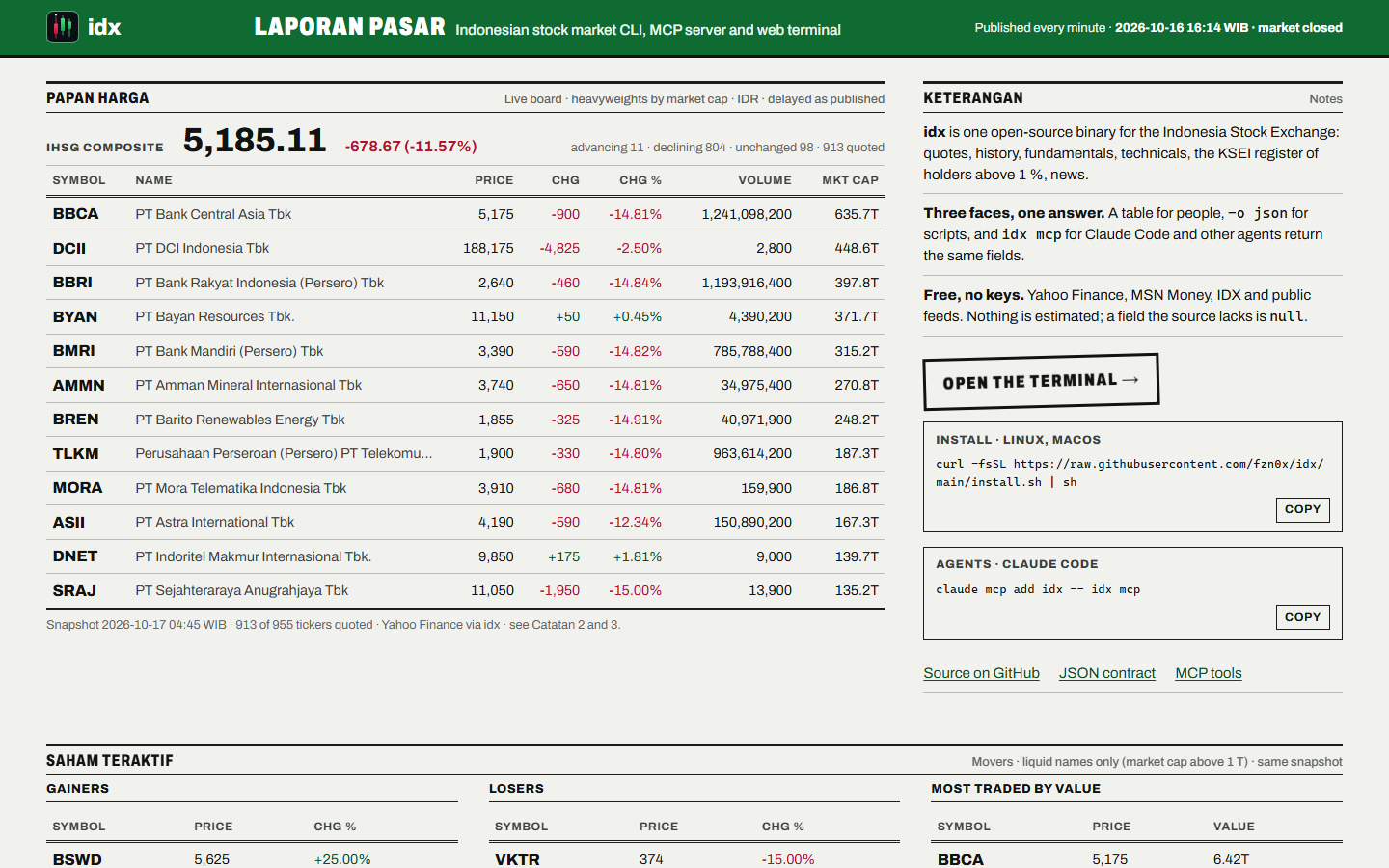Select the BMRI ticker symbol
Screen dimensions: 1389x868
pyautogui.click(x=74, y=351)
